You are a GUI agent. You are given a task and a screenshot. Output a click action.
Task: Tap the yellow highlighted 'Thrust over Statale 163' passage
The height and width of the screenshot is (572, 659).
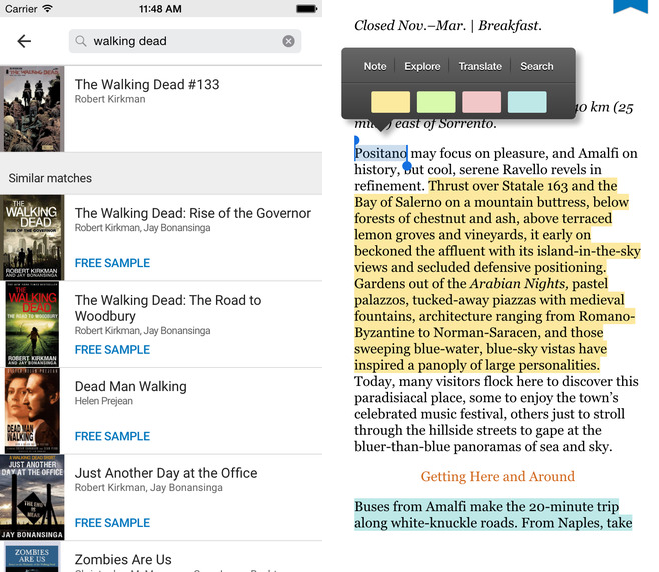click(x=497, y=275)
